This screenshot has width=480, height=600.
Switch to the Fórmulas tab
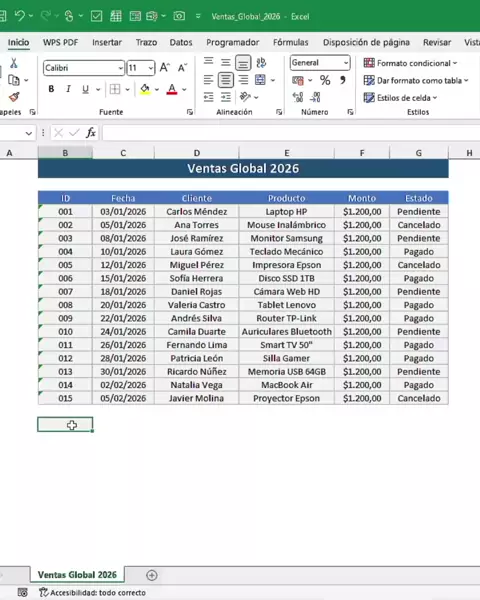(x=291, y=42)
